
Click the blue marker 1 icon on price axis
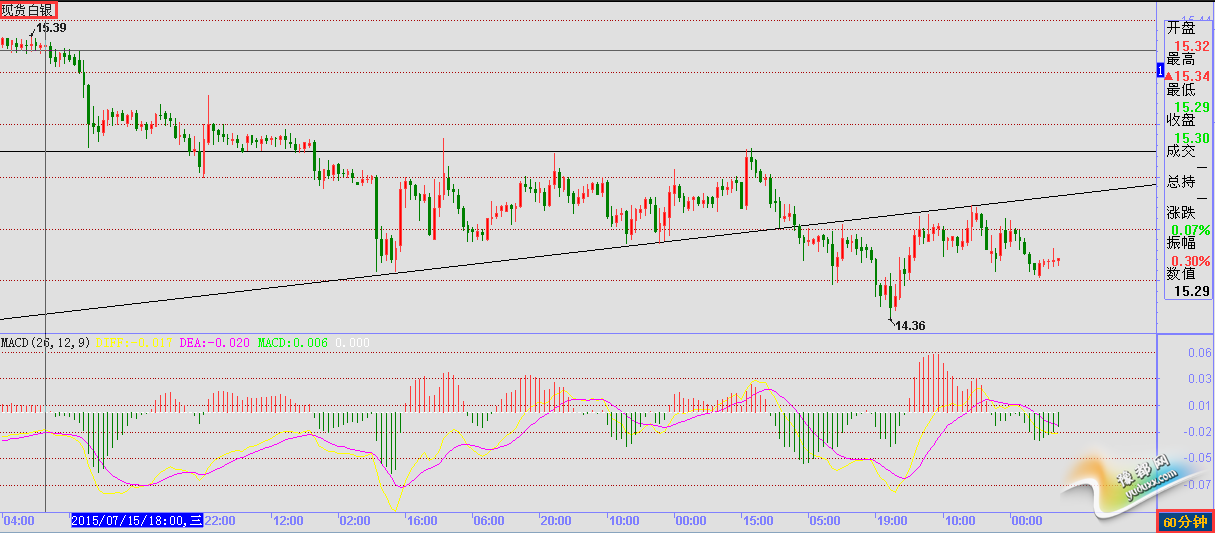1160,70
